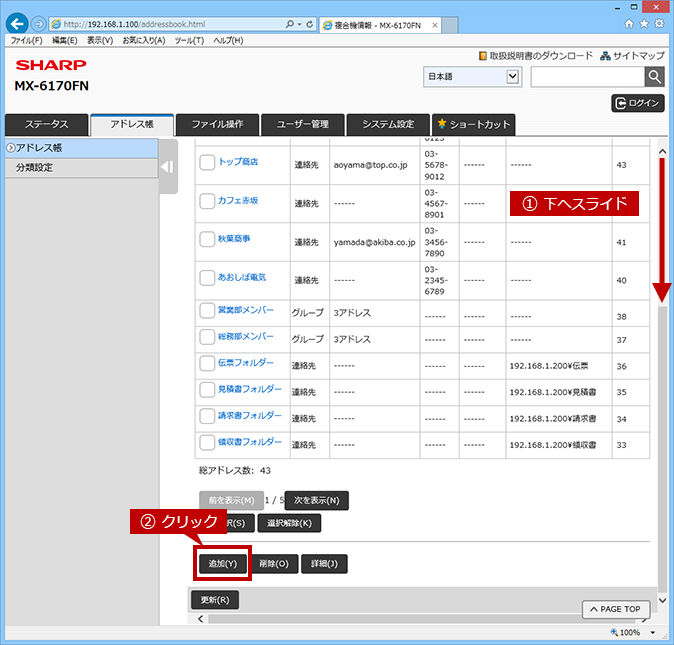The image size is (674, 645).
Task: Click the search text input field
Action: (x=588, y=77)
